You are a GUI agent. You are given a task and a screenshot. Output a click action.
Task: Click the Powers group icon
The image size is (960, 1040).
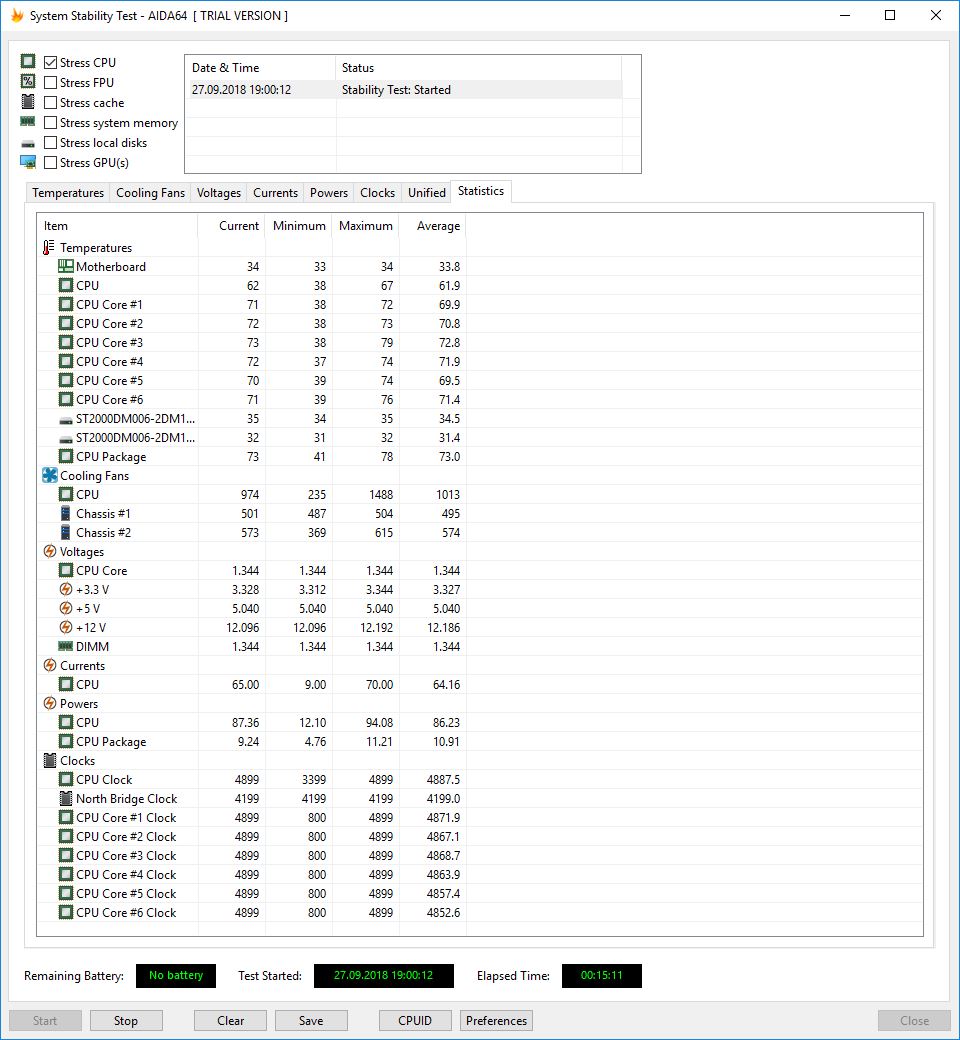point(50,703)
